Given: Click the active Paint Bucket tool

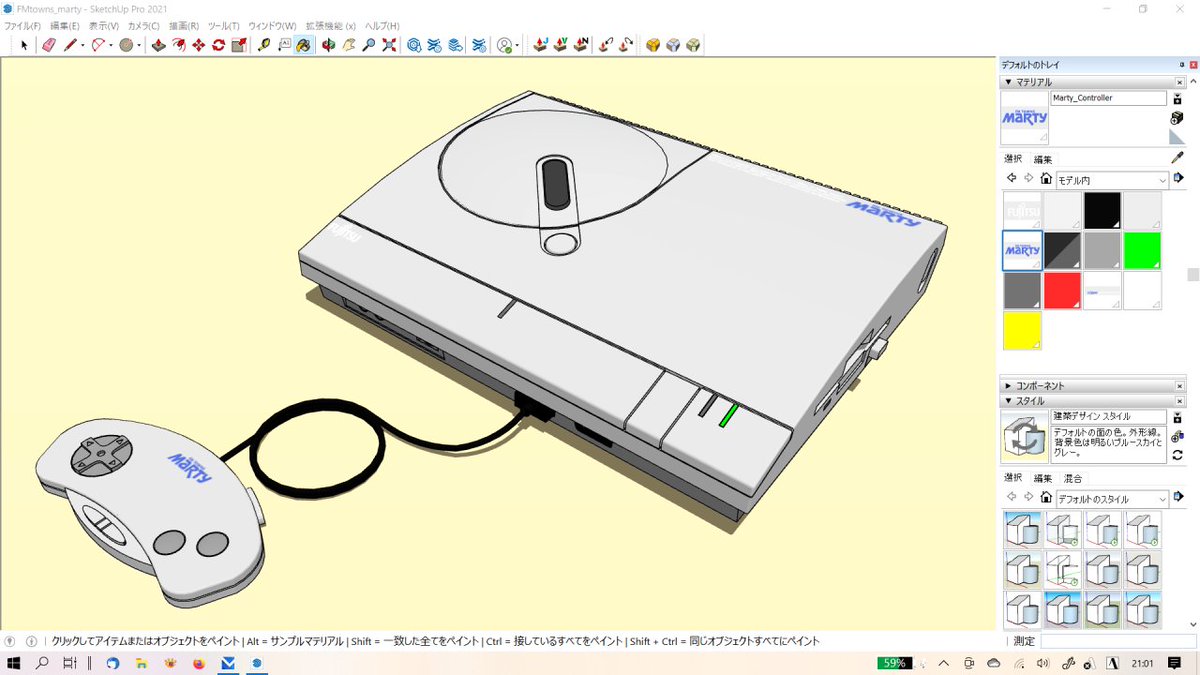Looking at the screenshot, I should [x=304, y=45].
